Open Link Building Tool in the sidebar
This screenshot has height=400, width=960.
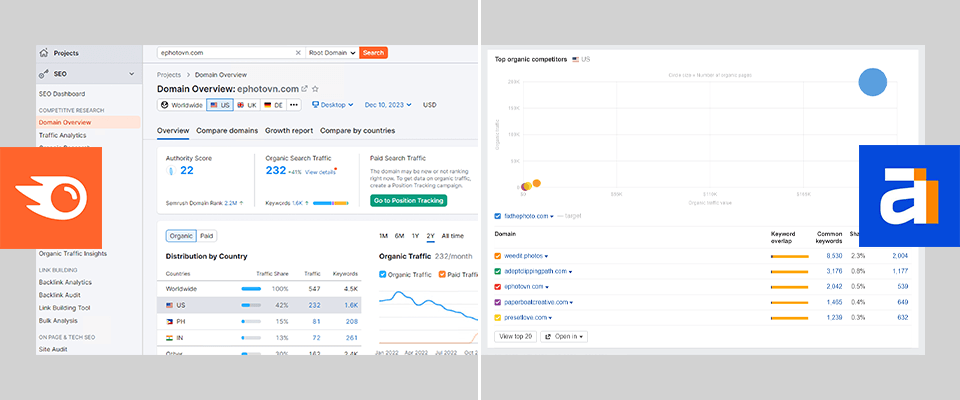click(x=64, y=308)
